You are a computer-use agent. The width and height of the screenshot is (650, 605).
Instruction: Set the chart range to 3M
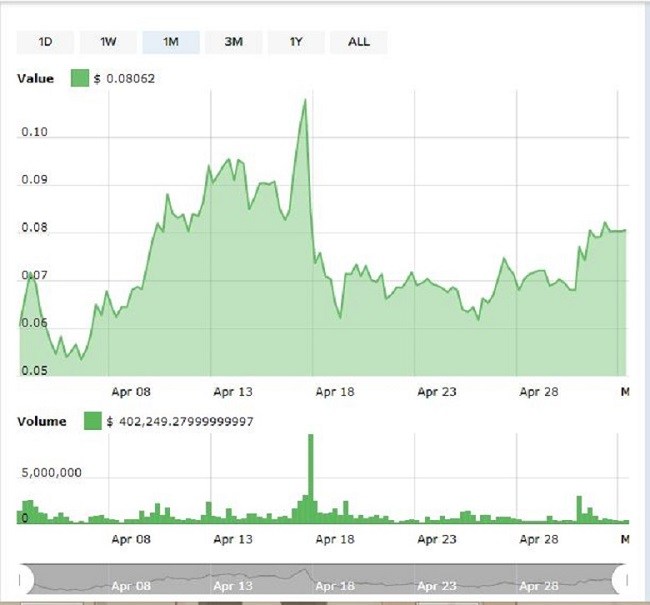(233, 42)
